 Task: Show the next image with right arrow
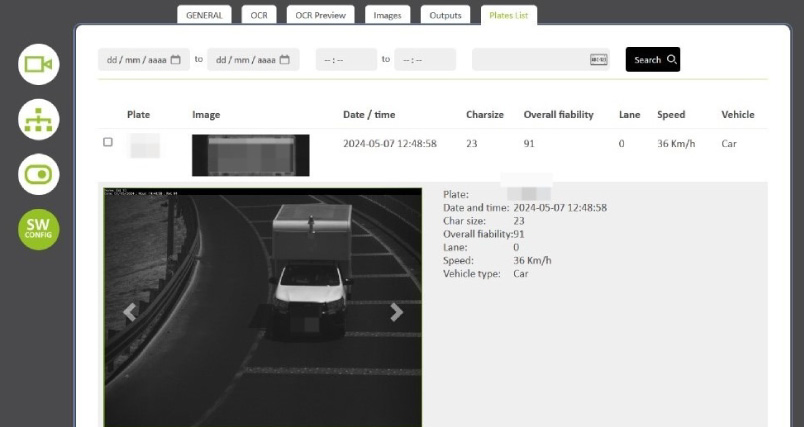pos(396,312)
